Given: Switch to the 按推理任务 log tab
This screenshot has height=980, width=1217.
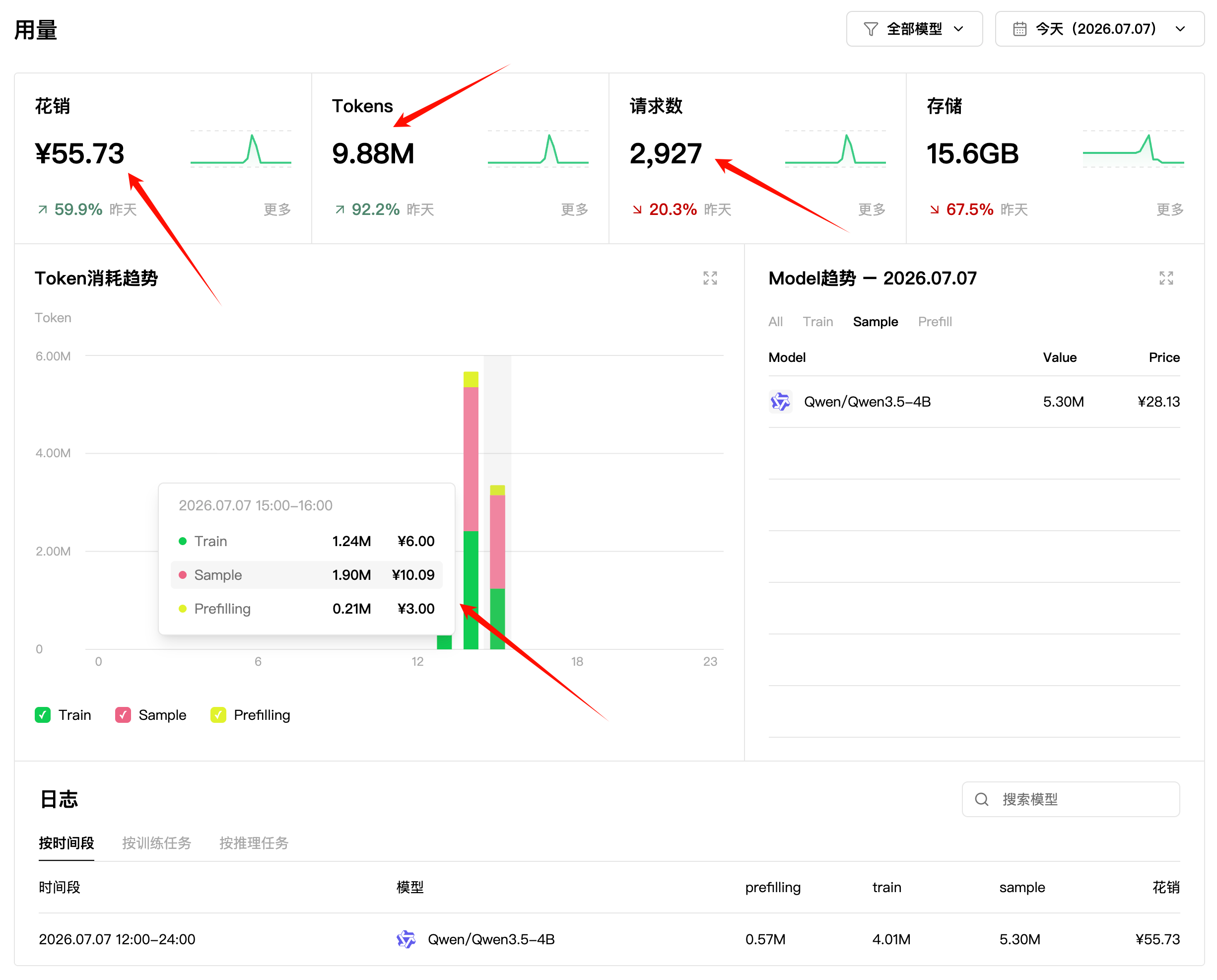Looking at the screenshot, I should [254, 843].
